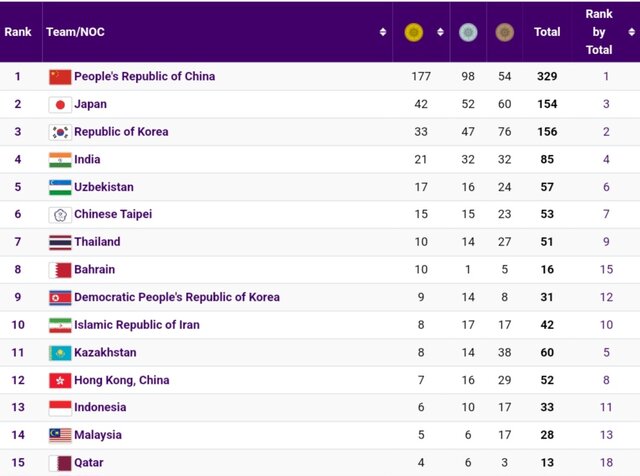Click the silver medal column icon
This screenshot has height=476, width=640.
pyautogui.click(x=467, y=33)
